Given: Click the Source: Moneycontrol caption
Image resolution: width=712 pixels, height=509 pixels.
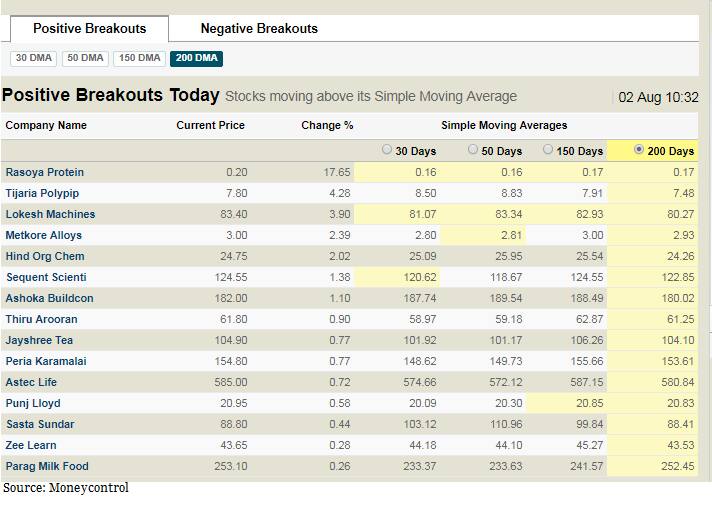Looking at the screenshot, I should point(66,488).
